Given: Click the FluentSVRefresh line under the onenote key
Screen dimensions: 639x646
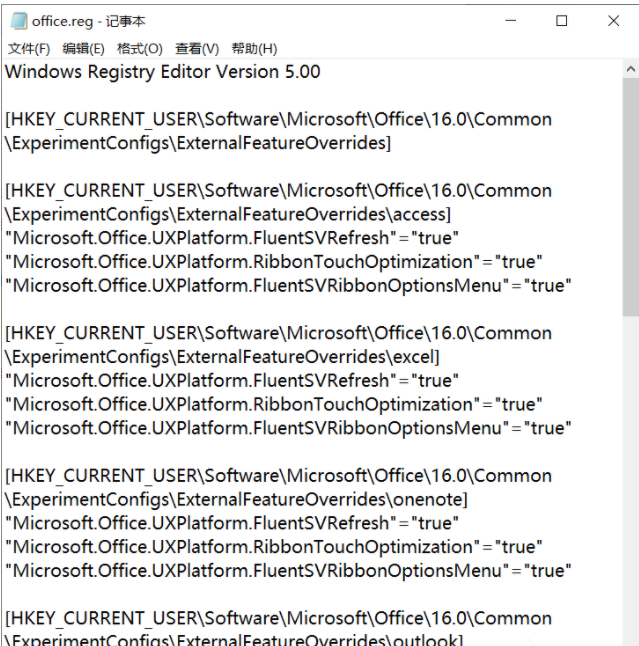Looking at the screenshot, I should [x=232, y=523].
